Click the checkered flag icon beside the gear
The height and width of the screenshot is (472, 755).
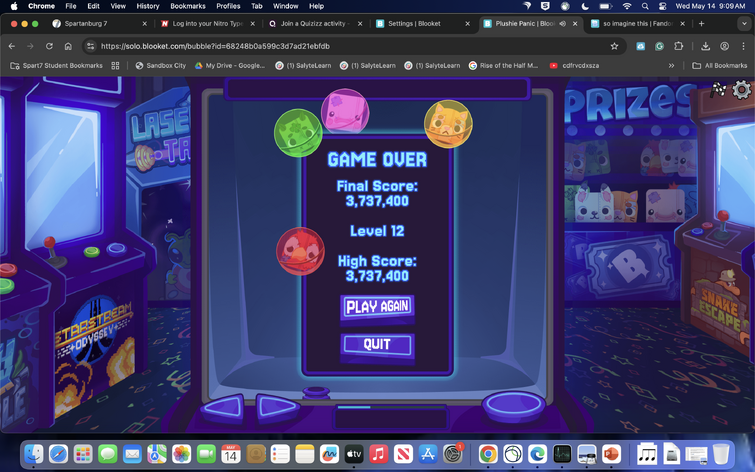[x=718, y=90]
